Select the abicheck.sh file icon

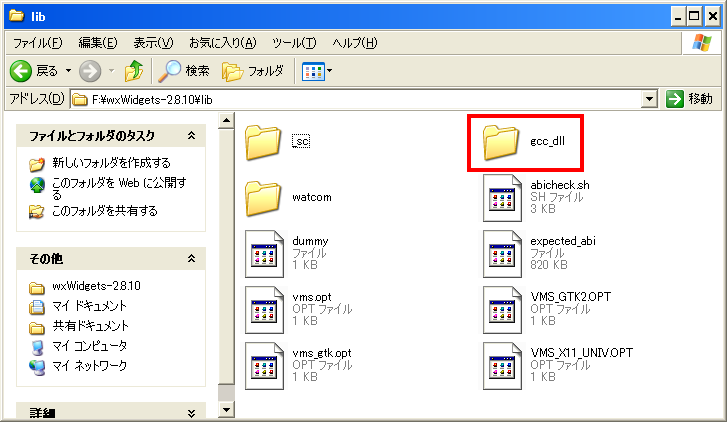pyautogui.click(x=502, y=198)
